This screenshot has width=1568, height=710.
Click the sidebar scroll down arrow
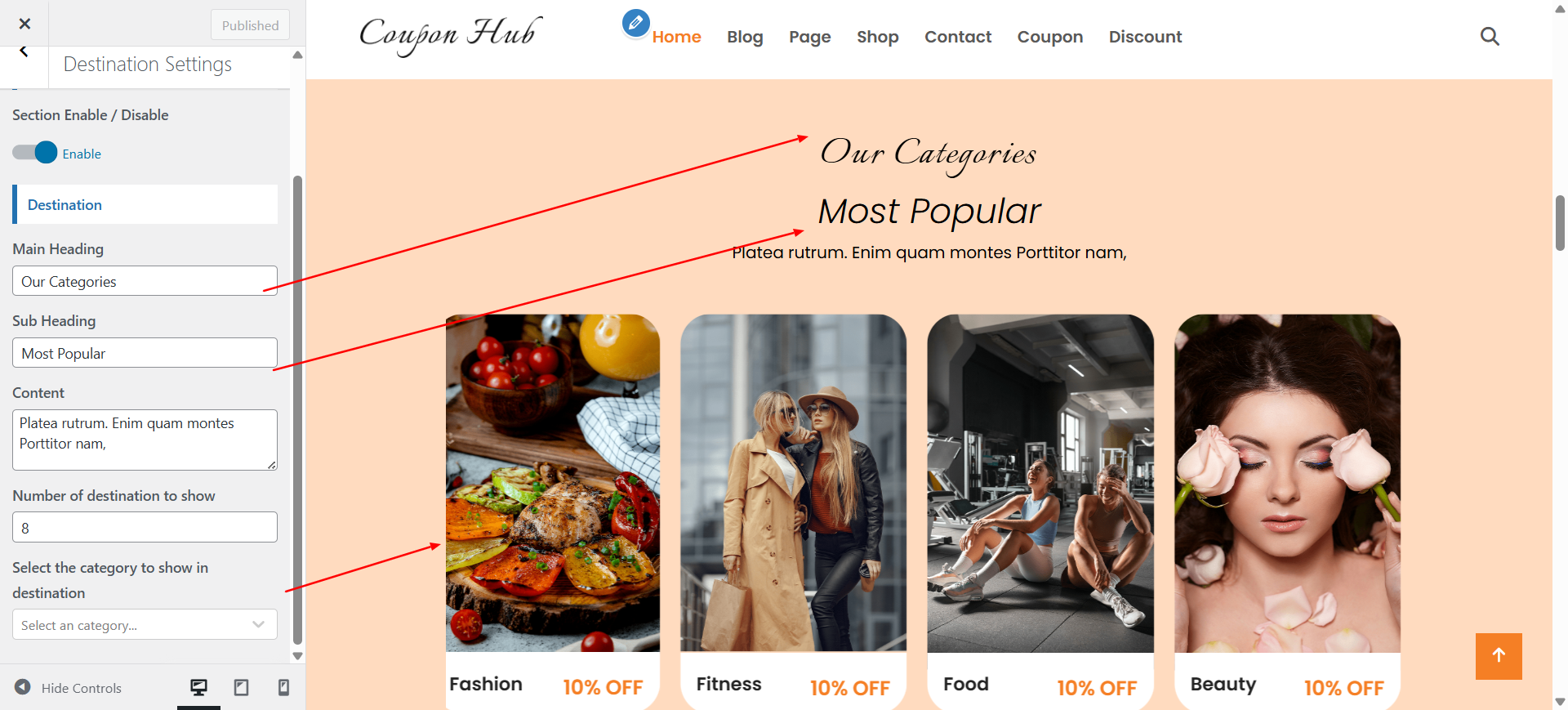tap(297, 655)
